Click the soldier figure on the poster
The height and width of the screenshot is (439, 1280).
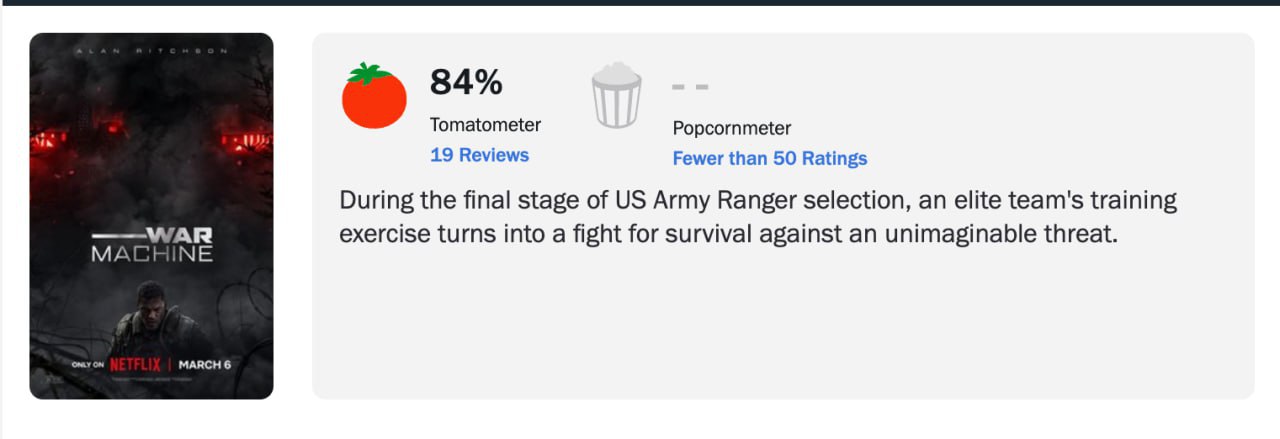pyautogui.click(x=148, y=315)
